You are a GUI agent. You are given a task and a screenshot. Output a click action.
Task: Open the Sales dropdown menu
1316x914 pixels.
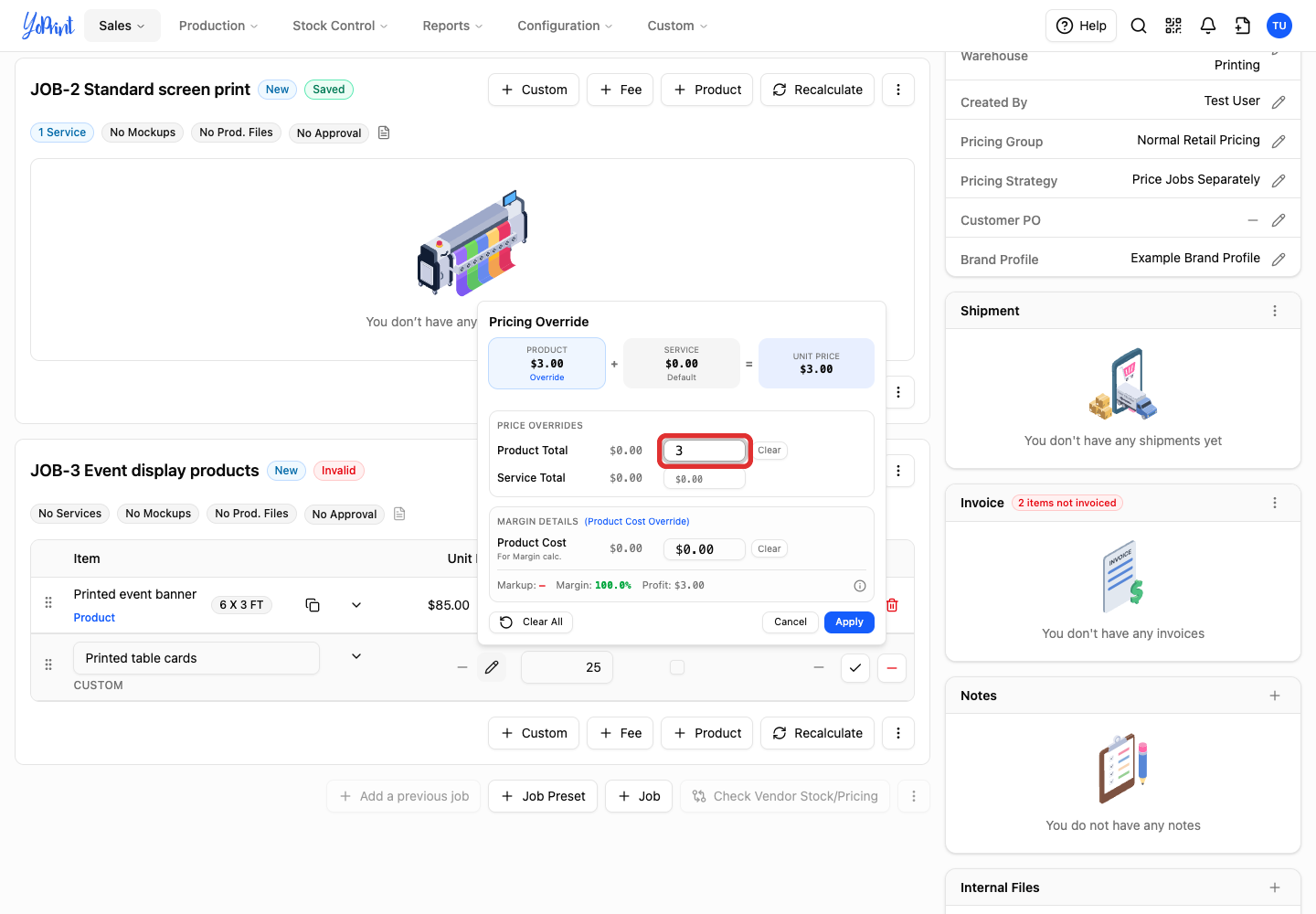point(122,26)
